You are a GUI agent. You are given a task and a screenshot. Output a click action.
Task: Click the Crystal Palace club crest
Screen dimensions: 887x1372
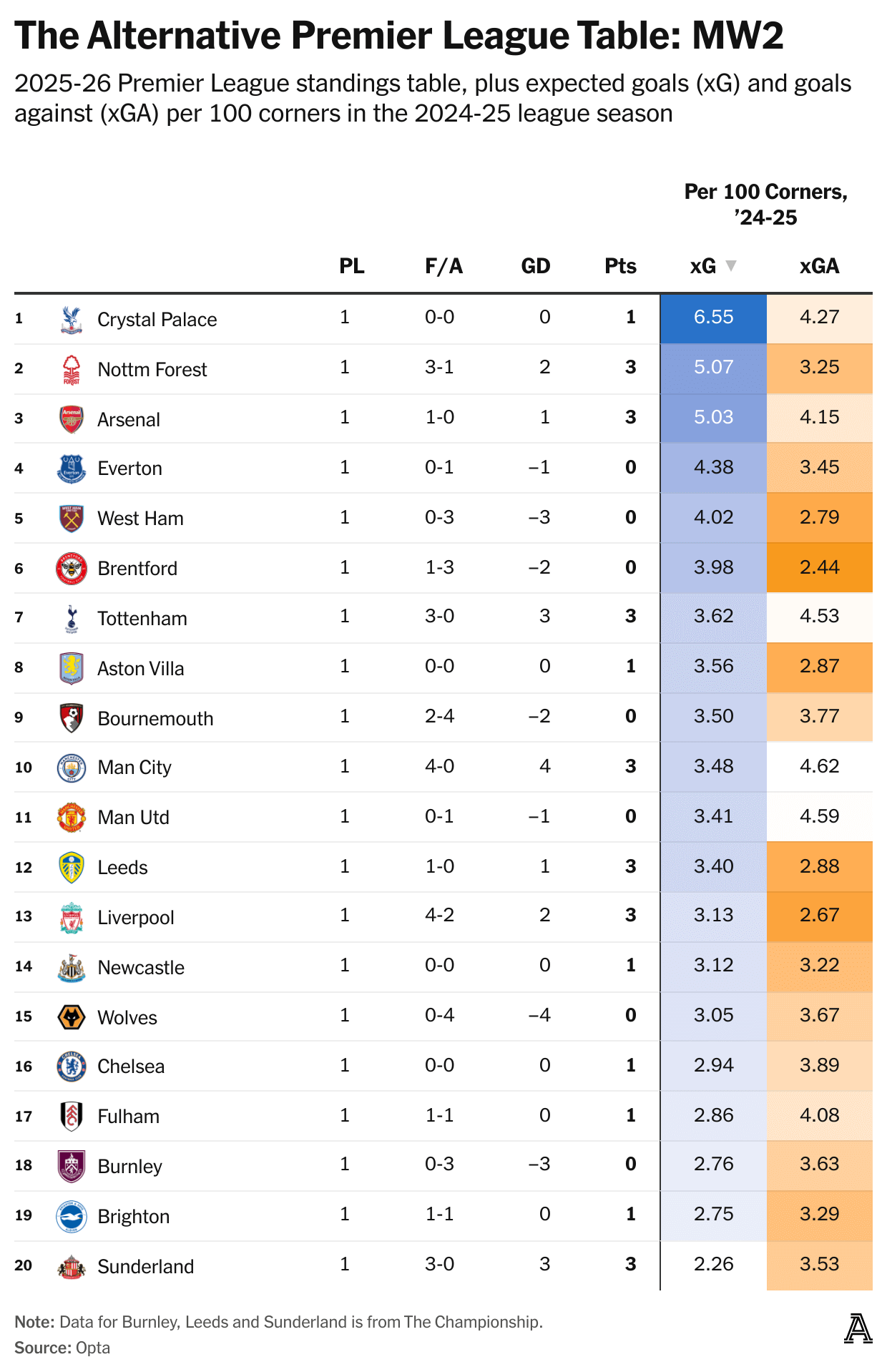(71, 319)
